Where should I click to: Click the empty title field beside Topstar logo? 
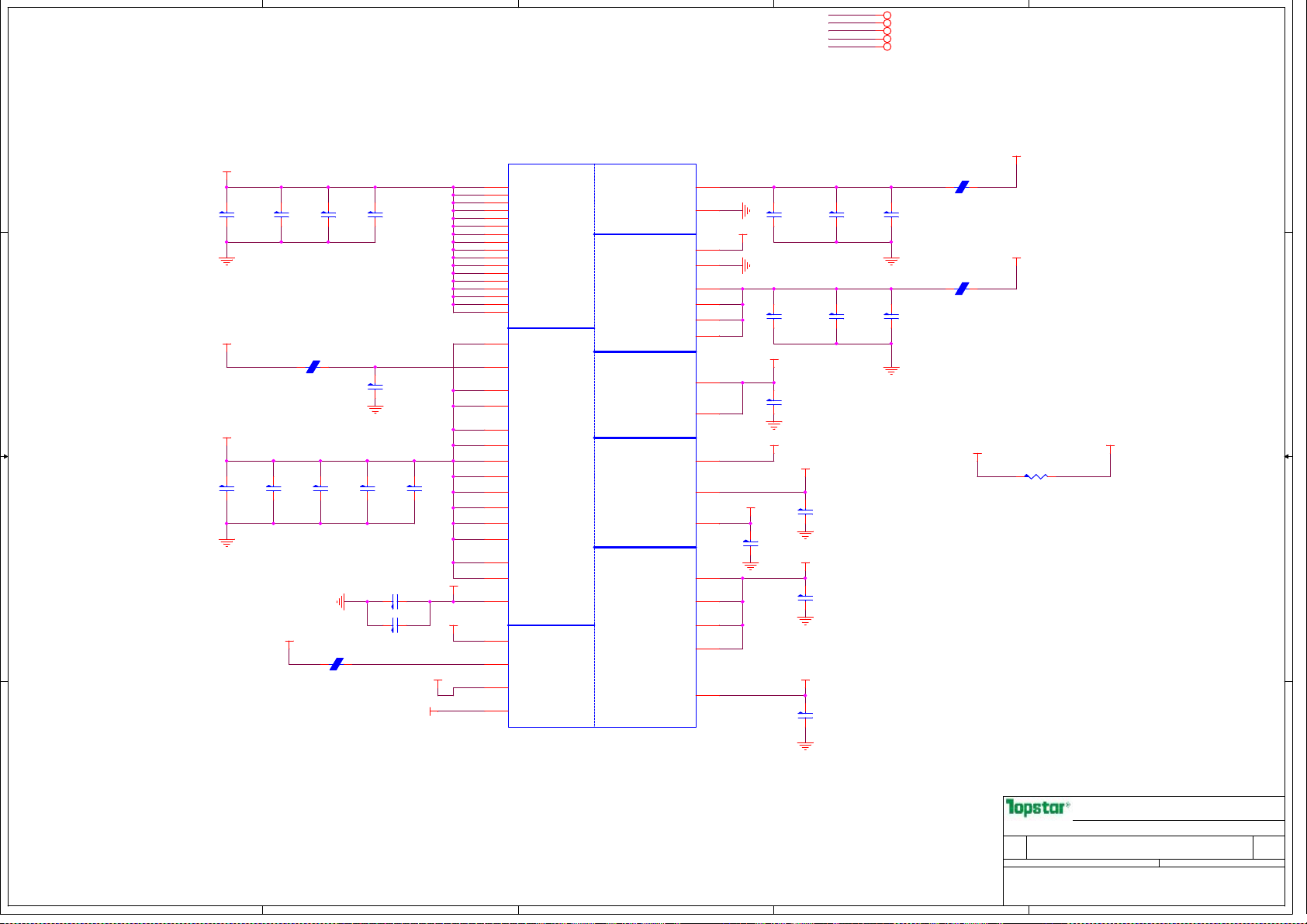tap(1177, 808)
